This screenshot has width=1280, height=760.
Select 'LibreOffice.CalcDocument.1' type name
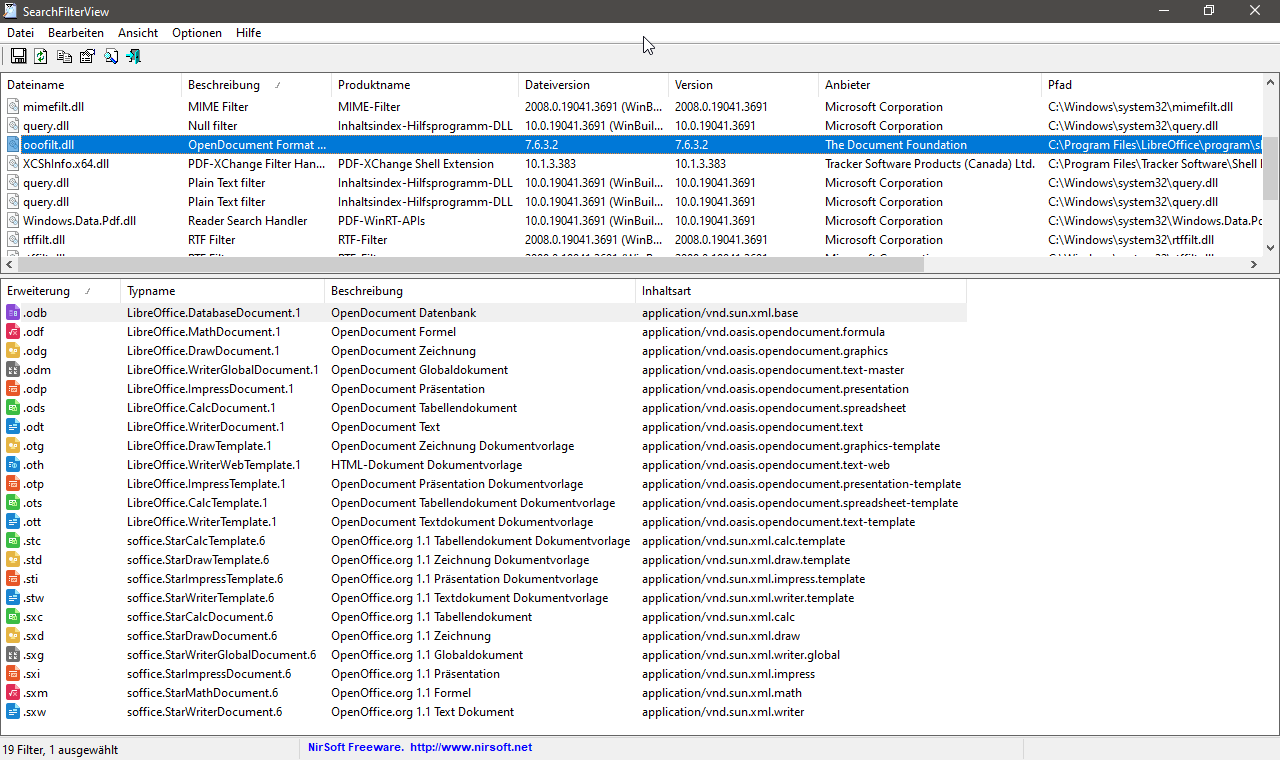(x=201, y=408)
